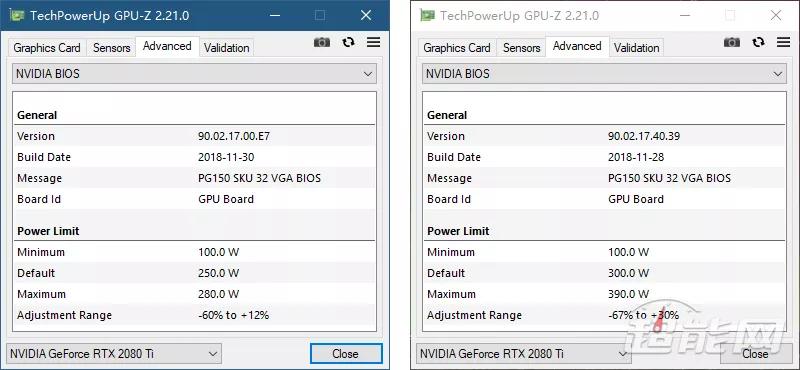The image size is (800, 370).
Task: Switch to Sensors tab in right window
Action: (x=521, y=48)
